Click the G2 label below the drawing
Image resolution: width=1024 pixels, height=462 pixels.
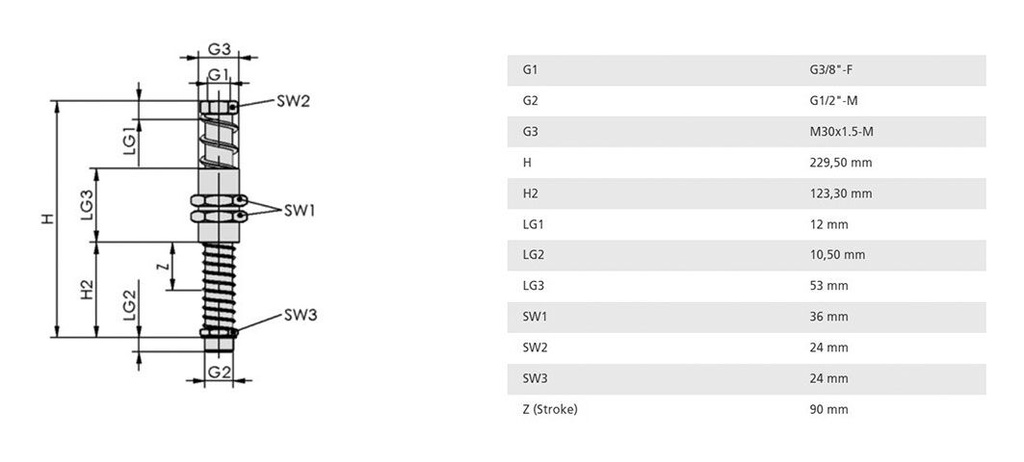point(220,372)
